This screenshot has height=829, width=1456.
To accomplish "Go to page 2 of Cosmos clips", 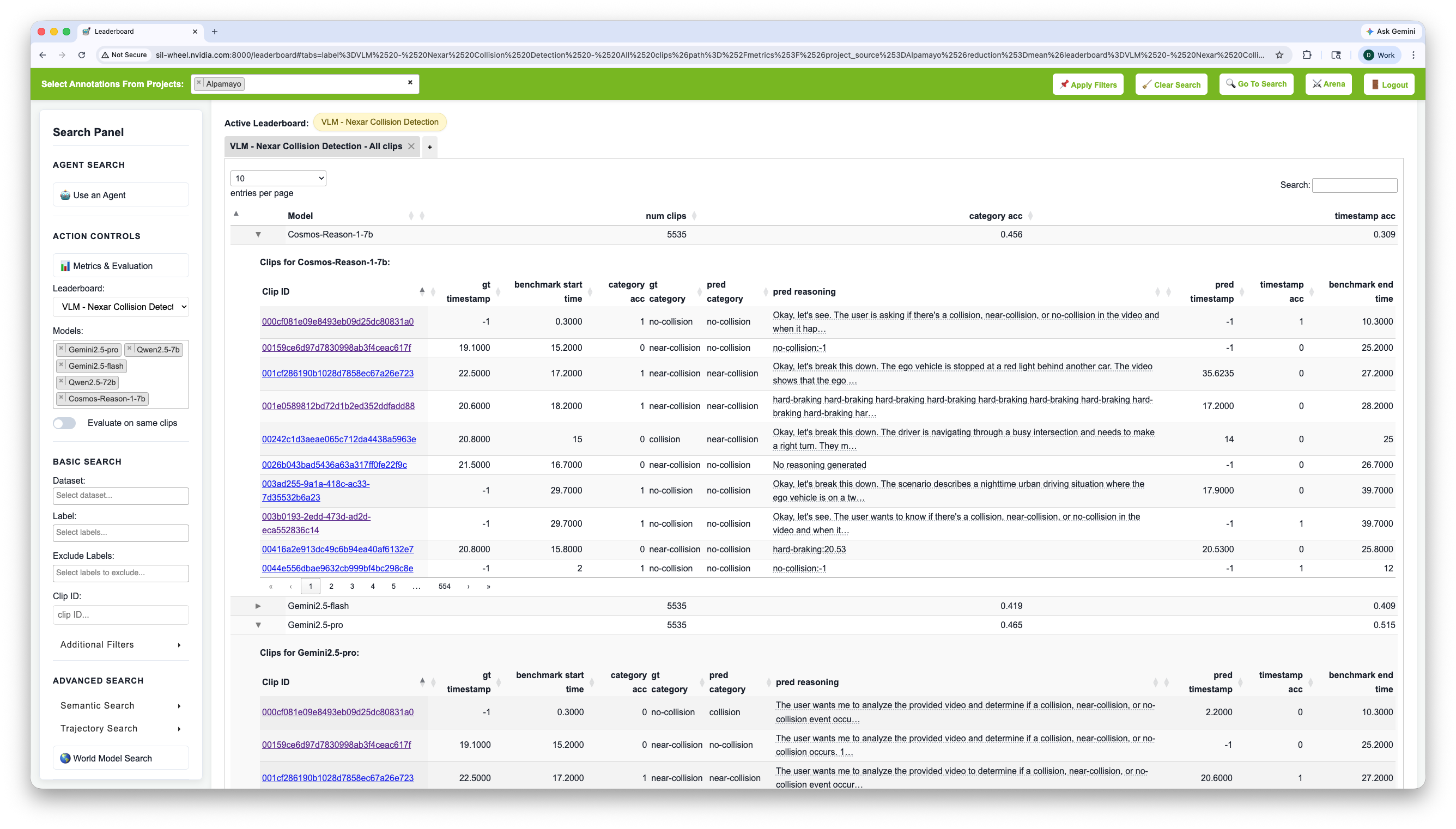I will pos(331,586).
